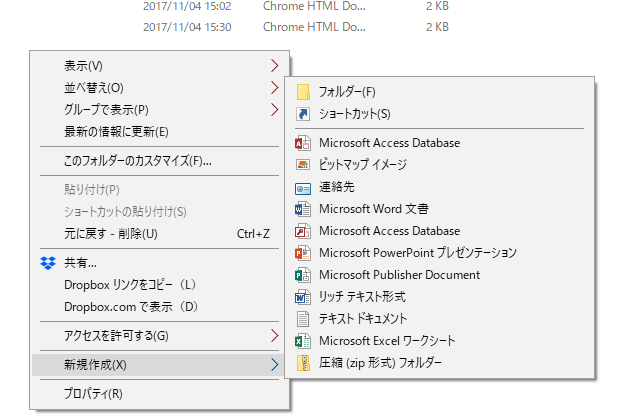This screenshot has width=620, height=420.
Task: Expand the アクセスを許可する(G) submenu arrow
Action: pos(275,335)
